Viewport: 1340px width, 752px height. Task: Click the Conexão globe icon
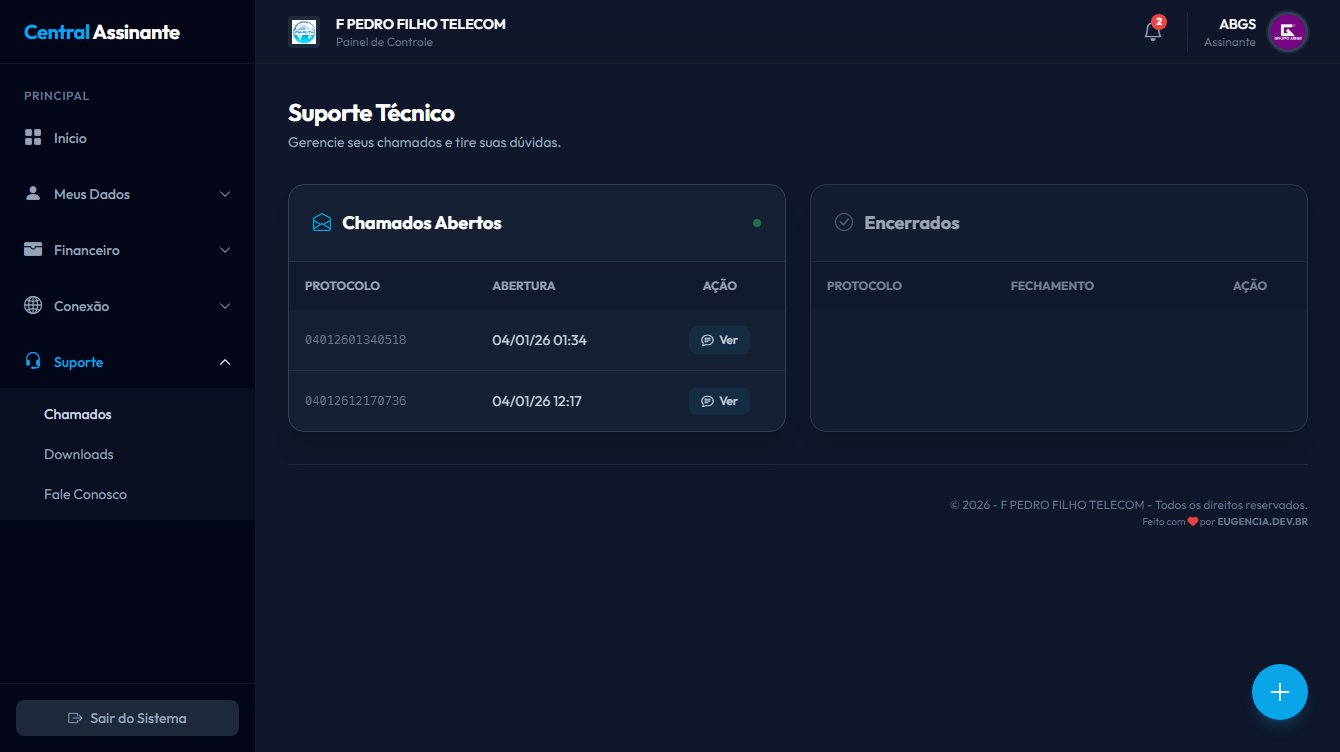[33, 306]
